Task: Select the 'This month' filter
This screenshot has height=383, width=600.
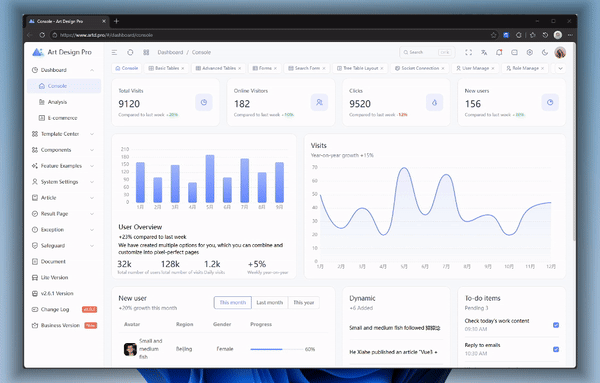Action: [233, 303]
